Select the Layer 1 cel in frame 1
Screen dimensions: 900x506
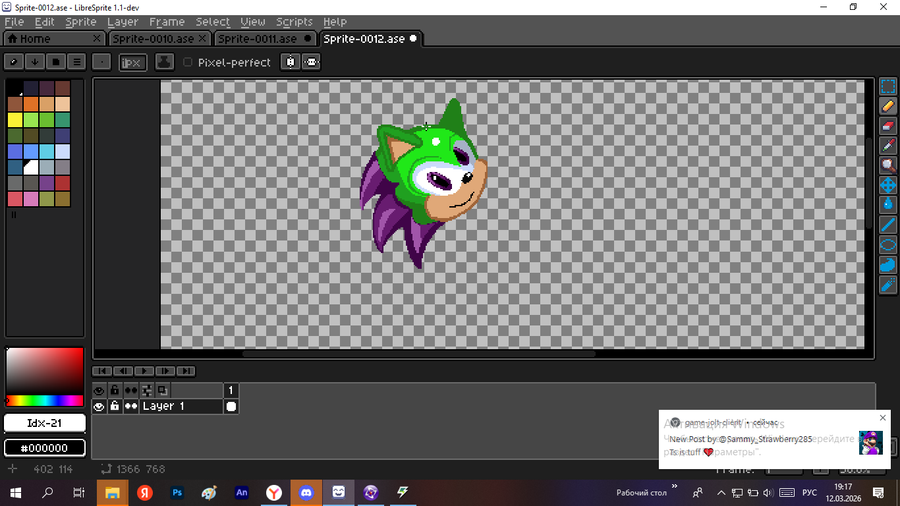(x=231, y=407)
